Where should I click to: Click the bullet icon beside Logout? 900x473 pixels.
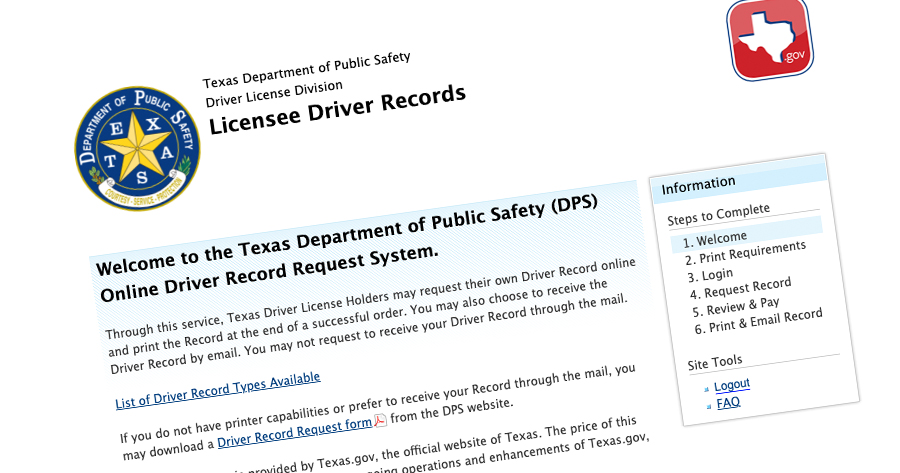706,389
